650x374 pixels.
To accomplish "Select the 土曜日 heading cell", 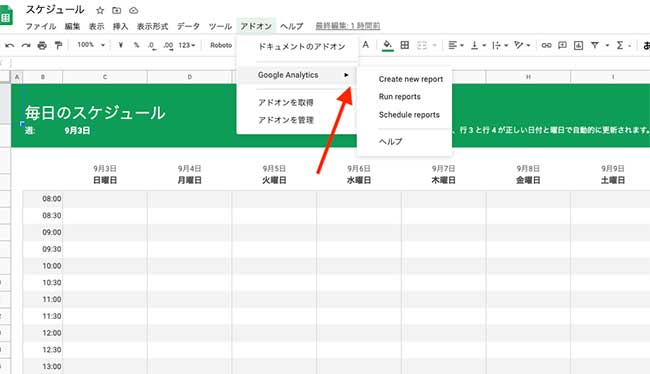I will [x=613, y=180].
